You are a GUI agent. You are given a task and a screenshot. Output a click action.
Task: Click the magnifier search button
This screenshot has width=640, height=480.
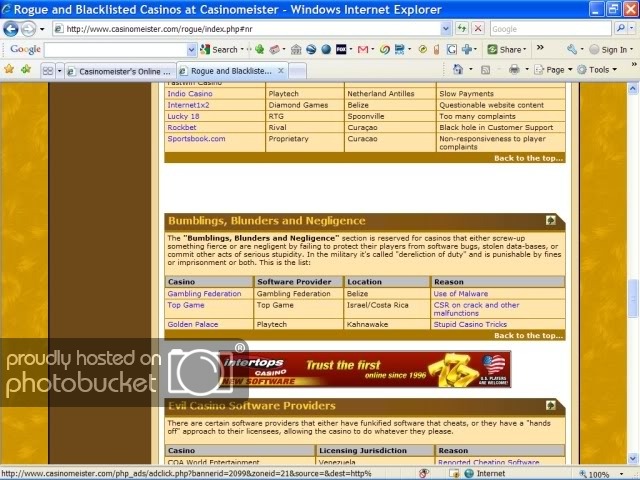pos(620,28)
